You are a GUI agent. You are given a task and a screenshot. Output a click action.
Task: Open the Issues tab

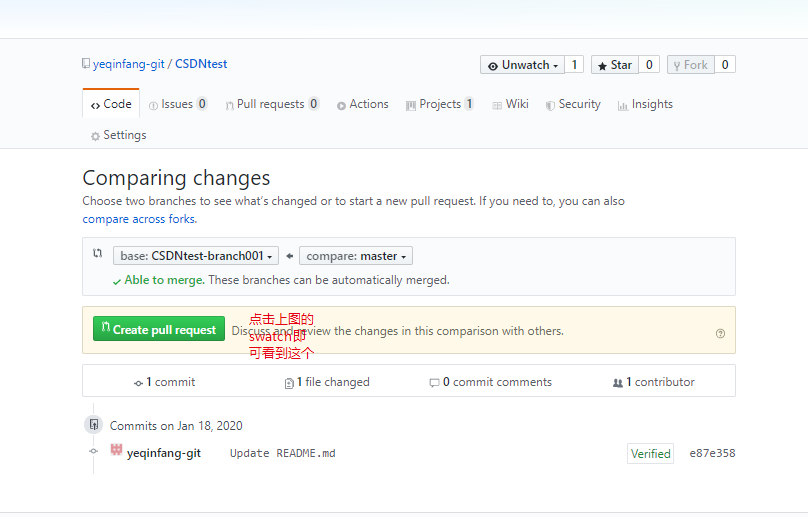click(178, 104)
